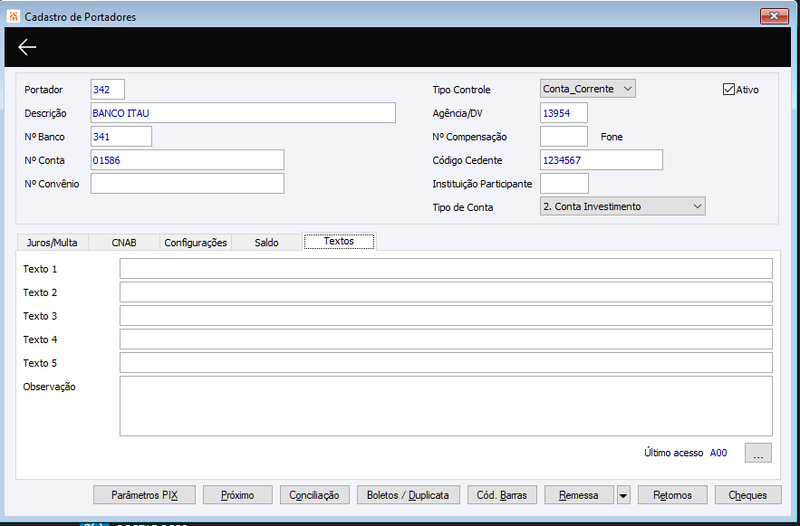The image size is (800, 526).
Task: Focus the Observação text area
Action: coord(446,406)
